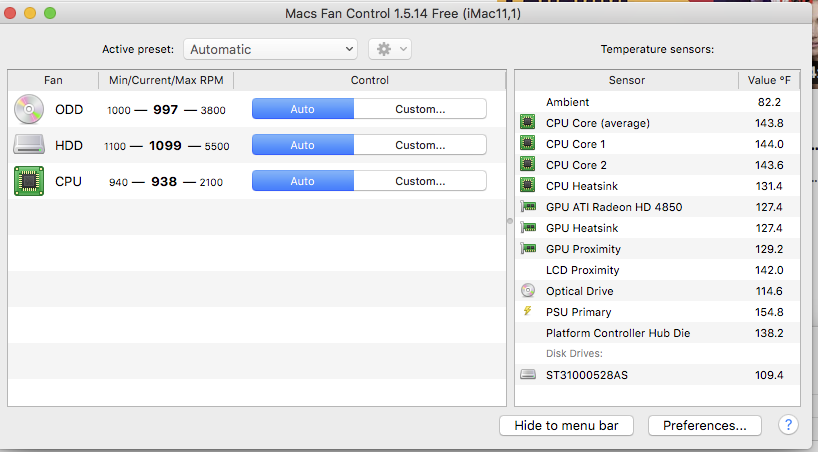818x452 pixels.
Task: Select the LCD Proximity sensor row
Action: (657, 270)
